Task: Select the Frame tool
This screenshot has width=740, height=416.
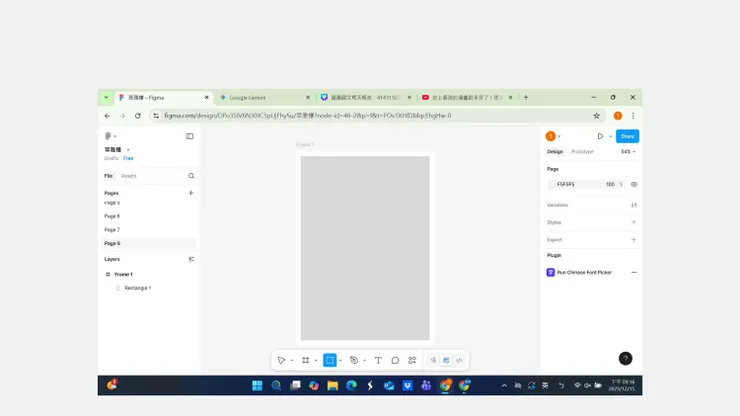Action: tap(305, 360)
